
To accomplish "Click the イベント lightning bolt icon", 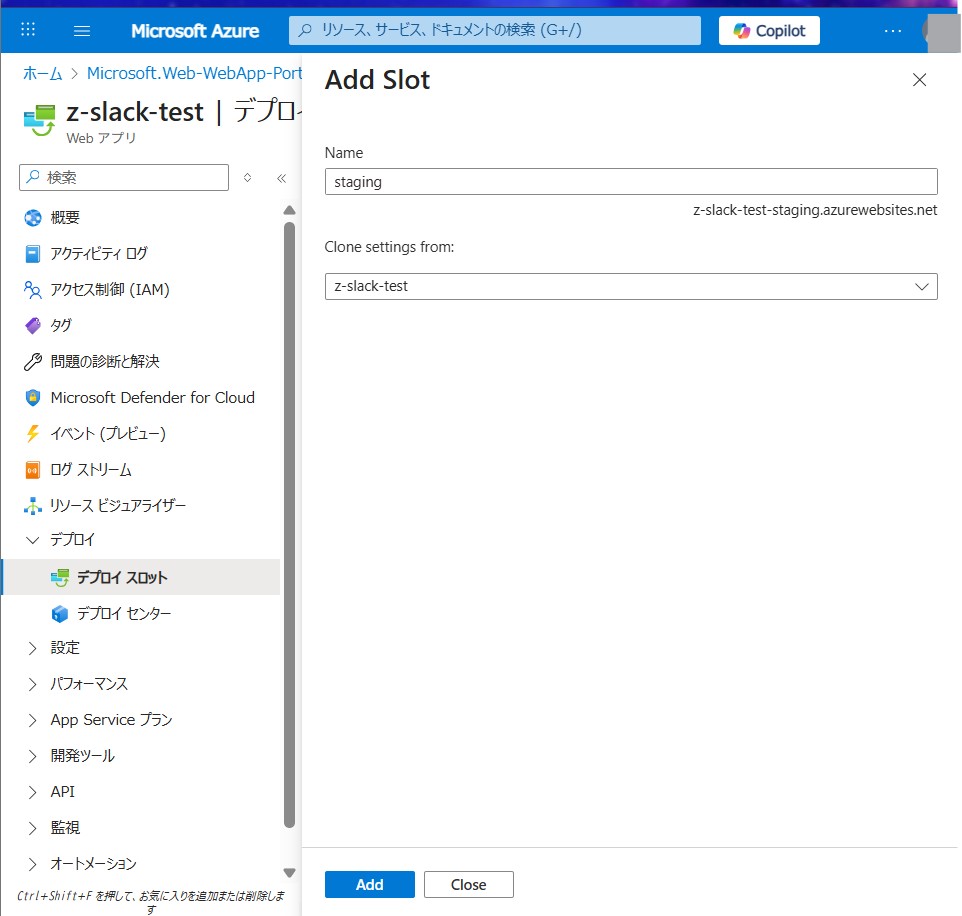I will 33,434.
